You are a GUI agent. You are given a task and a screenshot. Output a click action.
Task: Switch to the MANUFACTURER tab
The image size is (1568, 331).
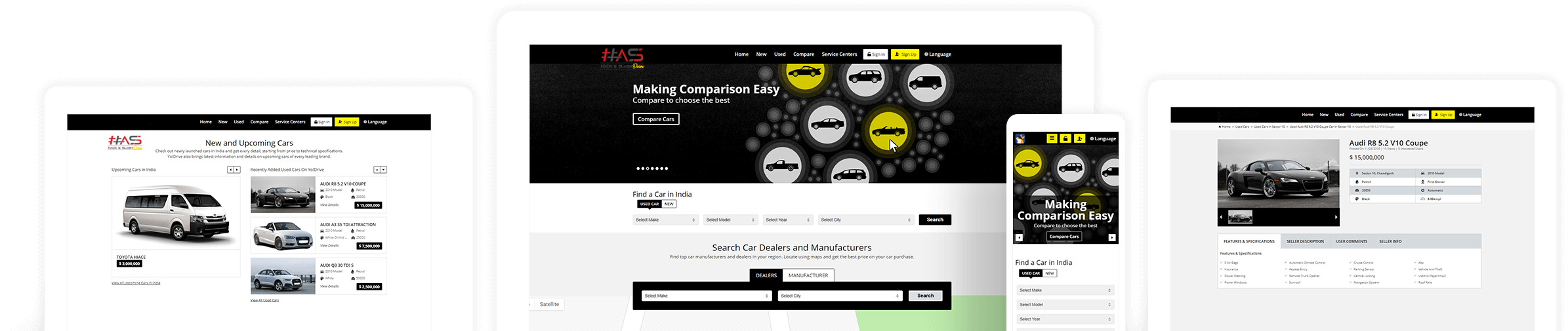click(x=808, y=275)
